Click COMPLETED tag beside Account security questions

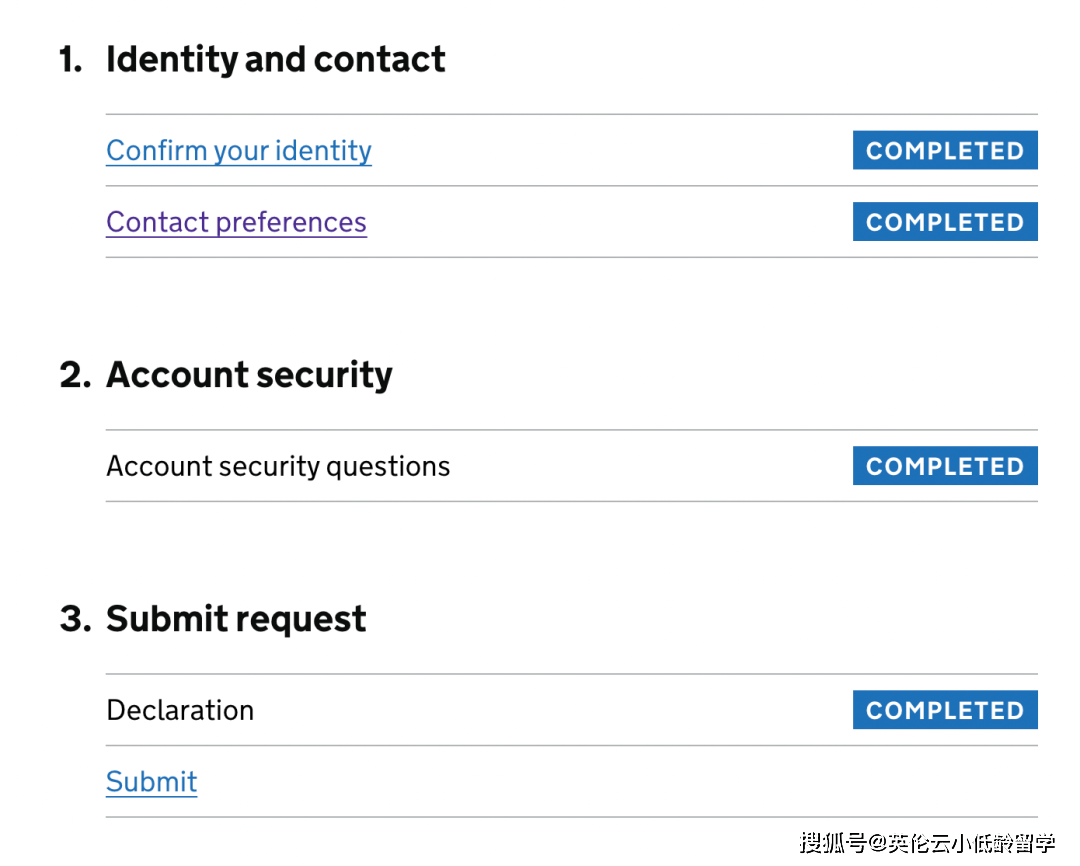pyautogui.click(x=944, y=466)
